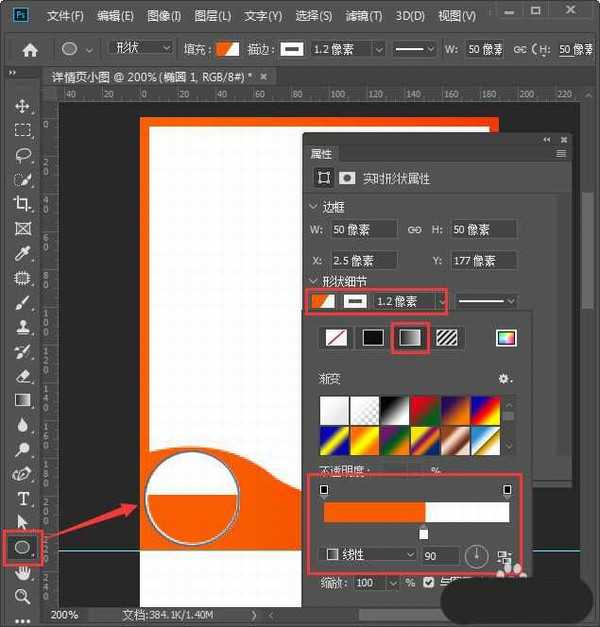The image size is (600, 627).
Task: Select the Horizontal Type tool
Action: [x=22, y=498]
